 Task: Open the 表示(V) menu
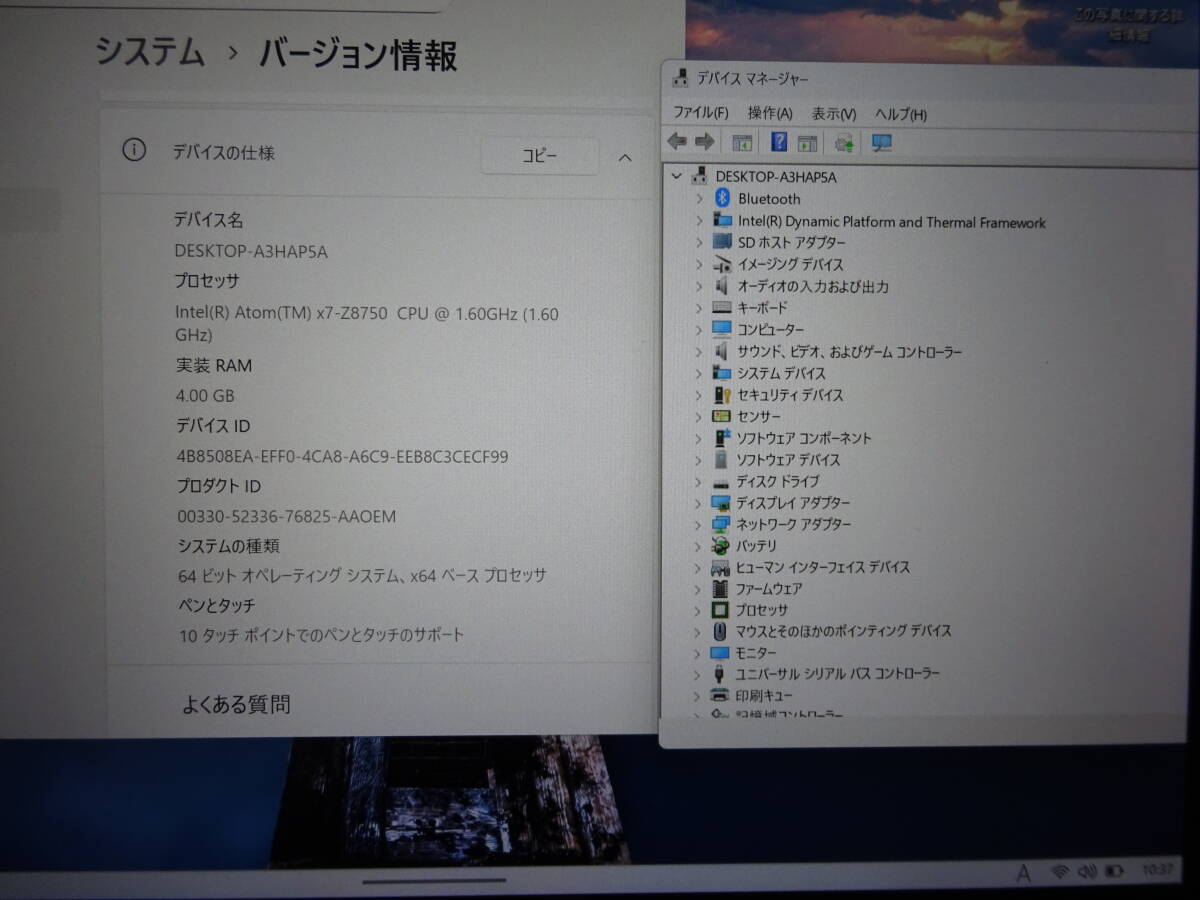pyautogui.click(x=833, y=114)
